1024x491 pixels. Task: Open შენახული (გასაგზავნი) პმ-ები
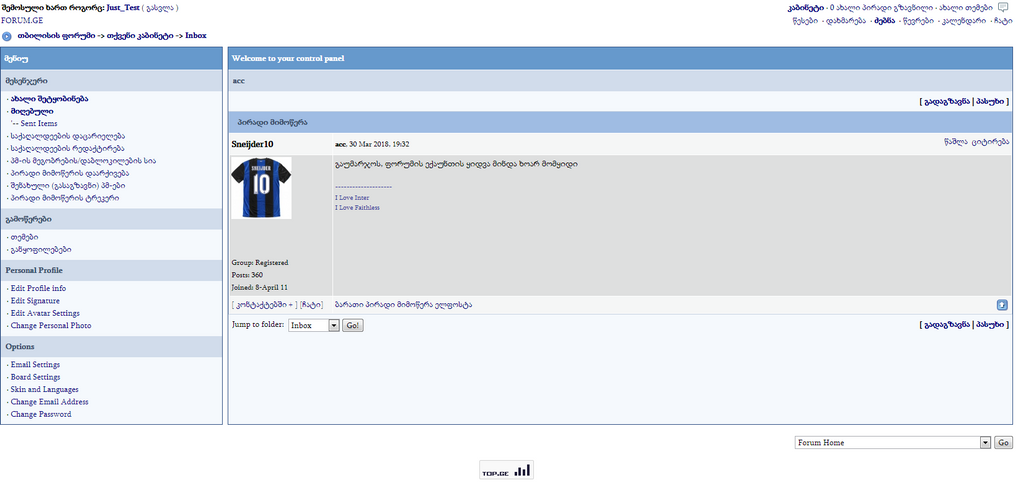69,185
